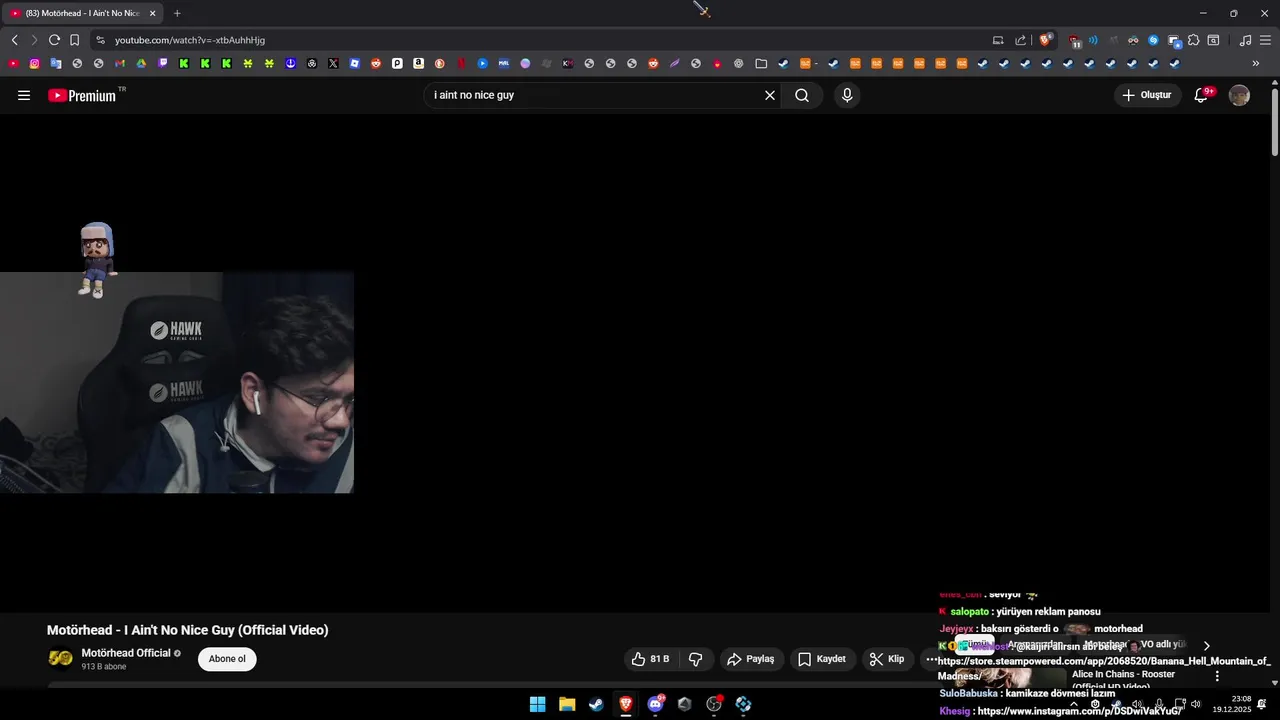Run search with the magnifier button
This screenshot has width=1280, height=720.
coord(802,95)
